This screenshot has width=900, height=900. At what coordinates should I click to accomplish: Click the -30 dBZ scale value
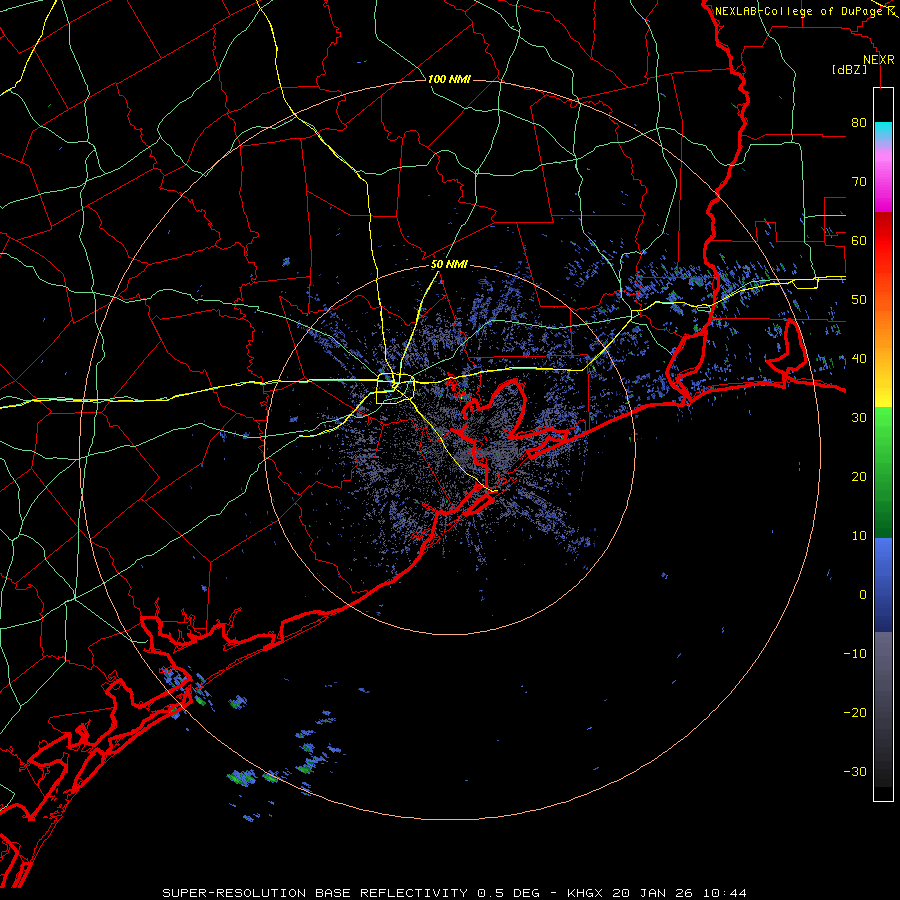(855, 771)
